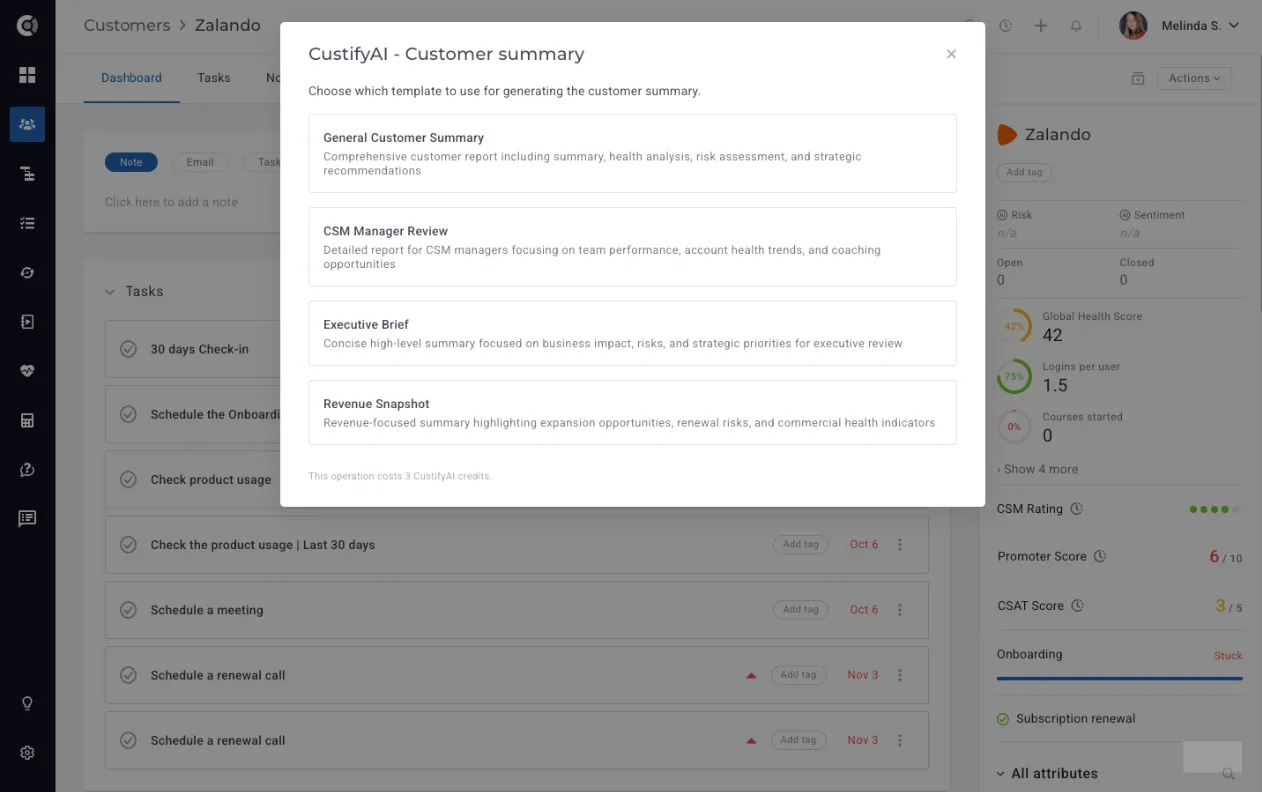
Task: Click the CSM Rating dots
Action: point(1215,510)
